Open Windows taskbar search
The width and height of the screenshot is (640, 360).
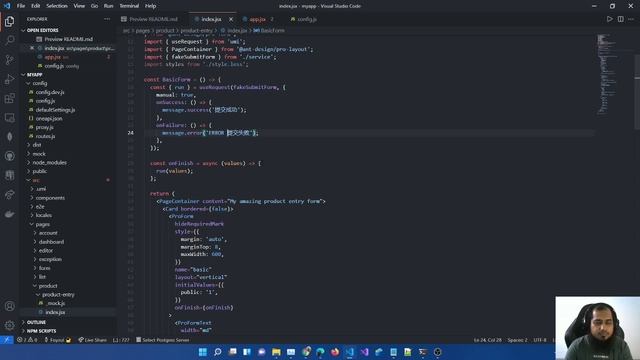(x=218, y=352)
